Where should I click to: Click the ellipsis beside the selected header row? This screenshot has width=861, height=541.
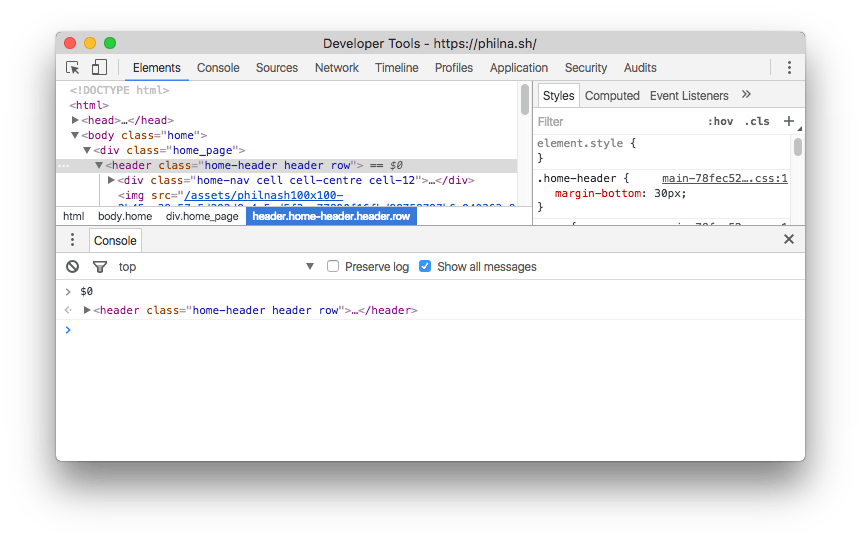point(64,165)
